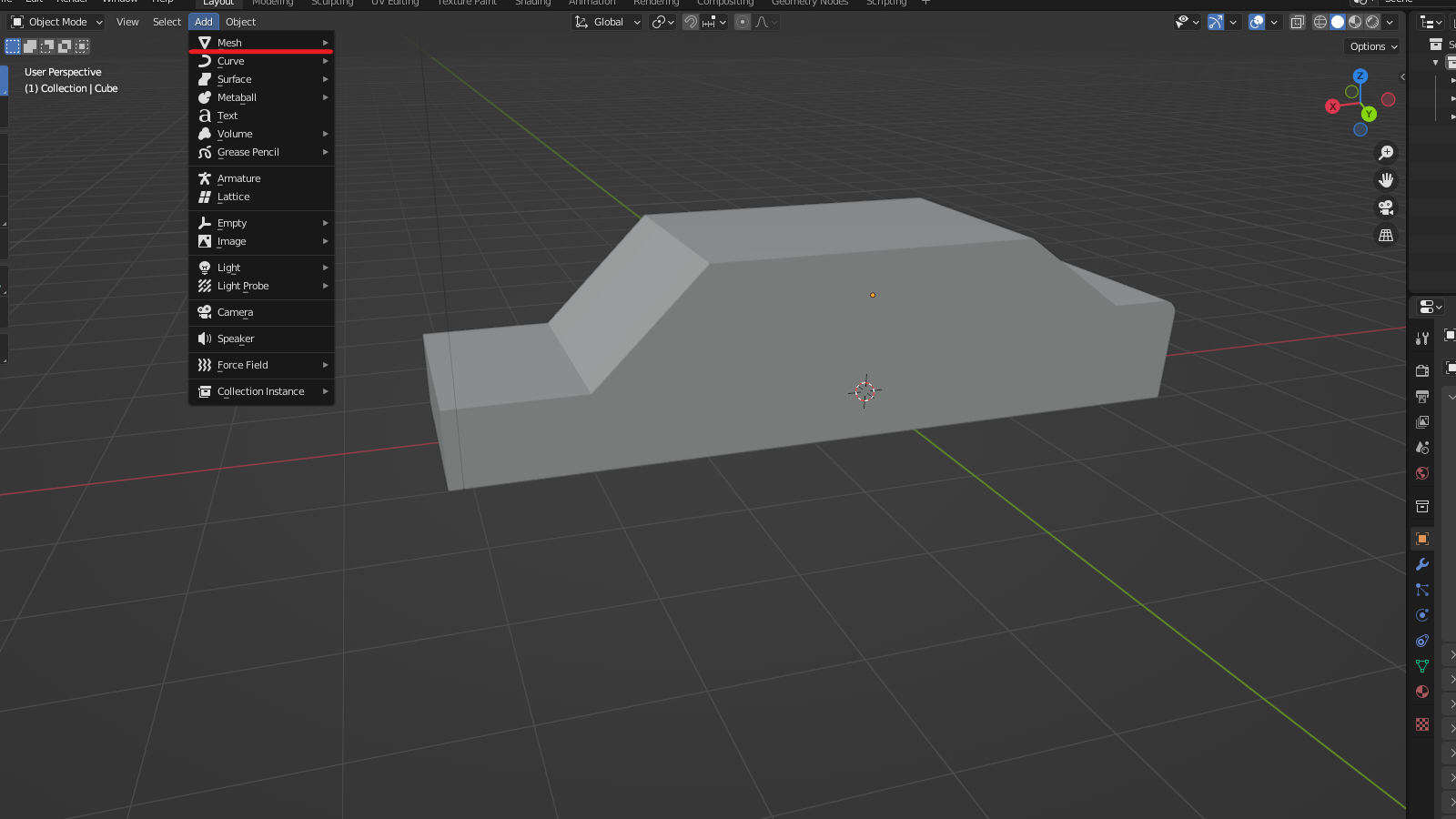Expand the viewport sidebar arrow

click(1402, 77)
